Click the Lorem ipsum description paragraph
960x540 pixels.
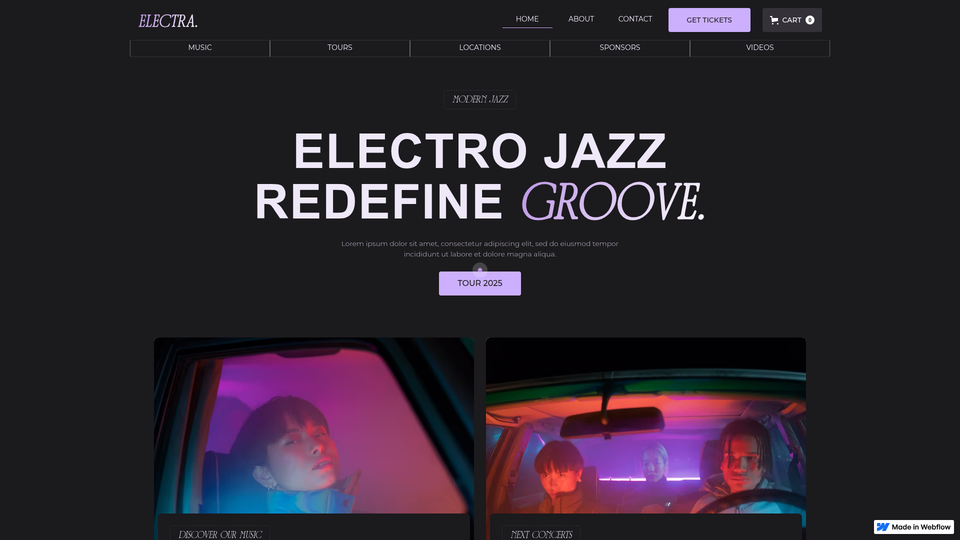[x=480, y=249]
